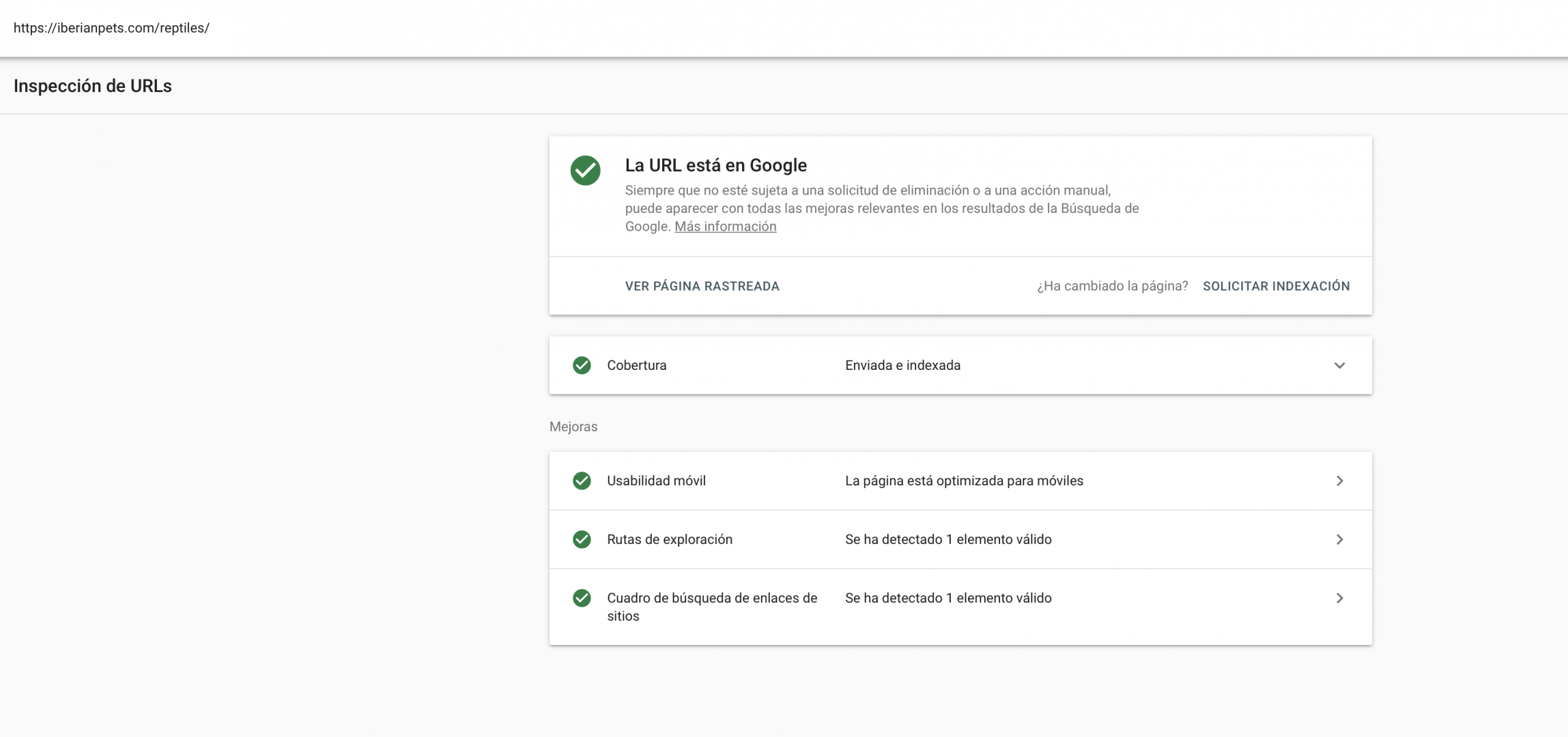Open Usabilidad móvil details arrow

point(1339,481)
